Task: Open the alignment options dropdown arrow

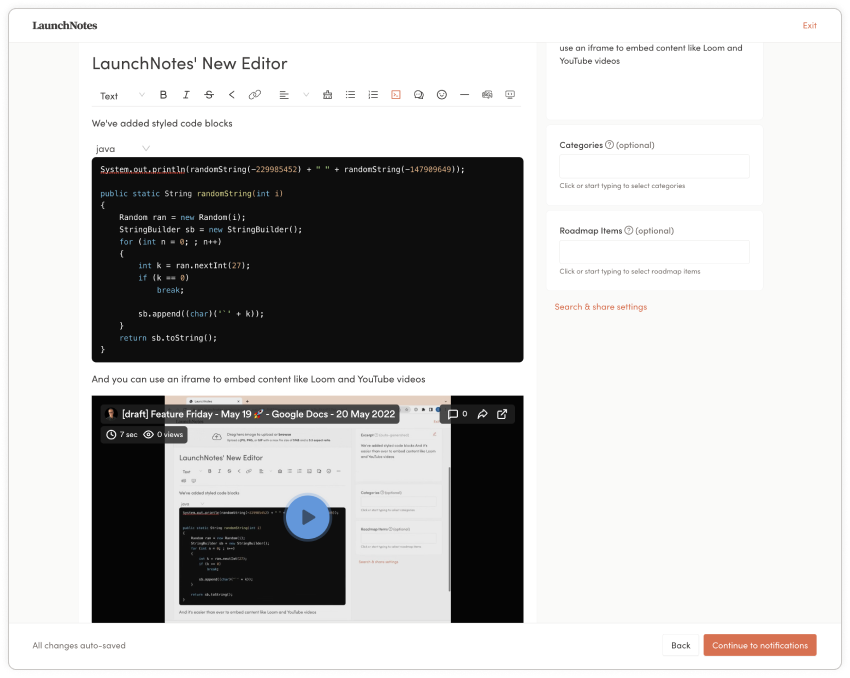Action: pyautogui.click(x=306, y=95)
